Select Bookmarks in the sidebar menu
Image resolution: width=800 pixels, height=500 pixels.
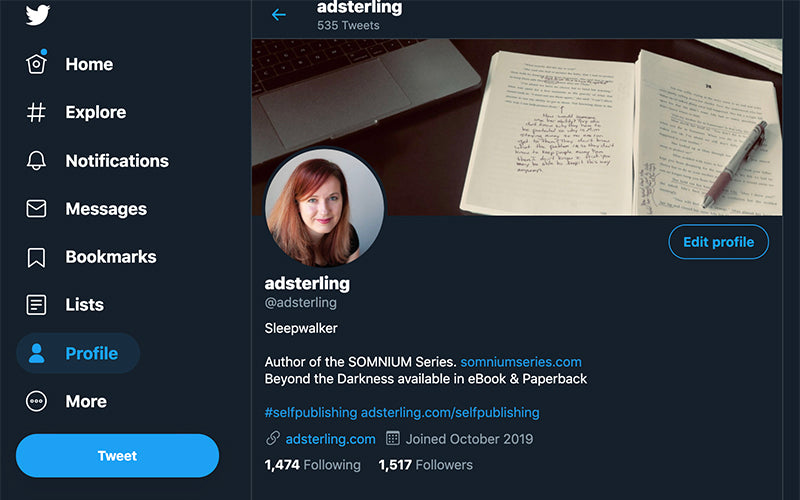pos(110,257)
